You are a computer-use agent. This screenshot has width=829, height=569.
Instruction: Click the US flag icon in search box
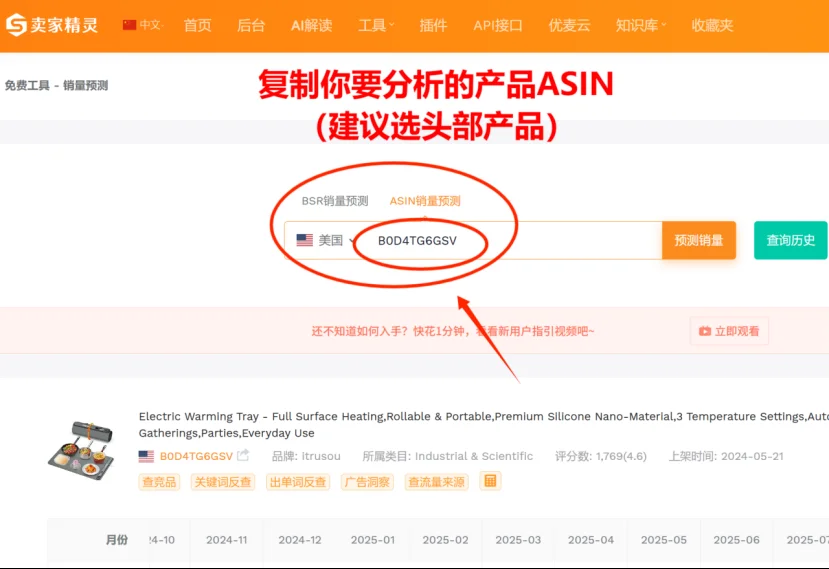click(x=305, y=240)
